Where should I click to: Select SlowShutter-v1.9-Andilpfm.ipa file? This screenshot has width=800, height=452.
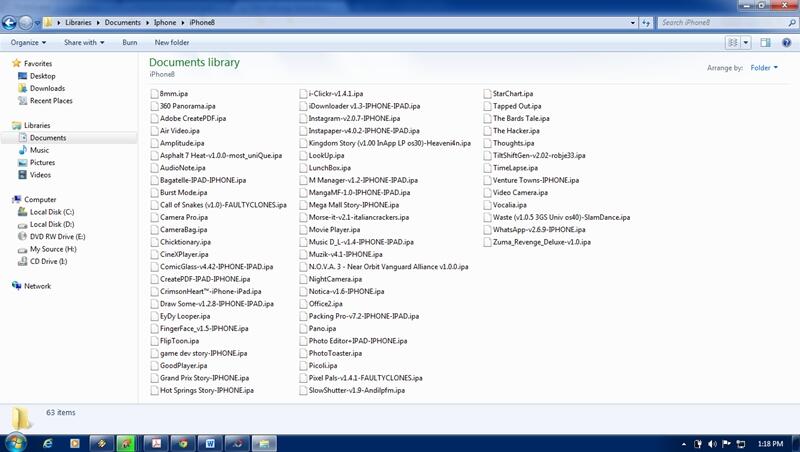pos(357,390)
